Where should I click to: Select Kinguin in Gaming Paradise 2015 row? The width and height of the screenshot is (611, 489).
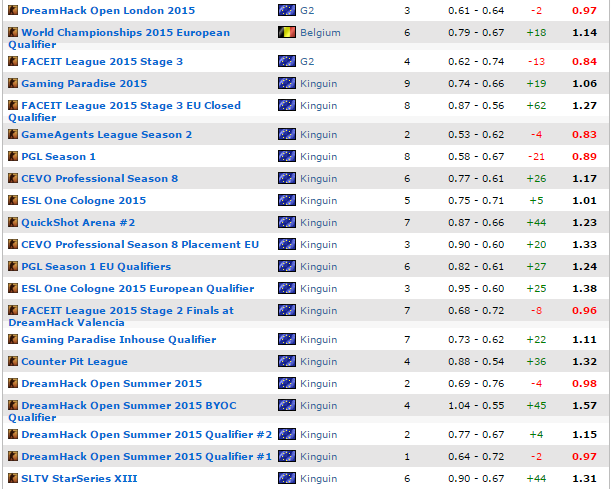tap(318, 84)
